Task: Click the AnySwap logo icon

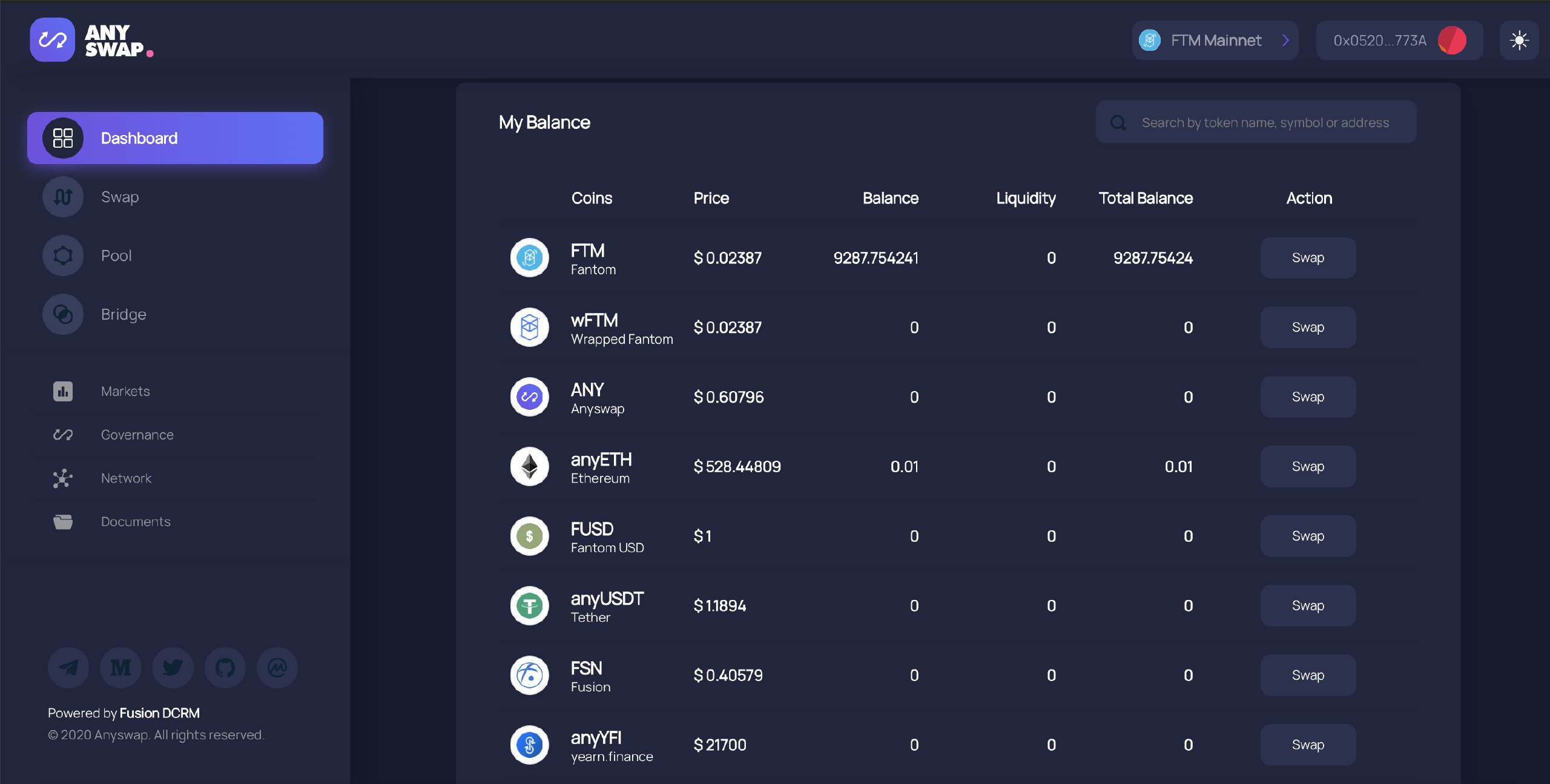Action: click(x=53, y=40)
